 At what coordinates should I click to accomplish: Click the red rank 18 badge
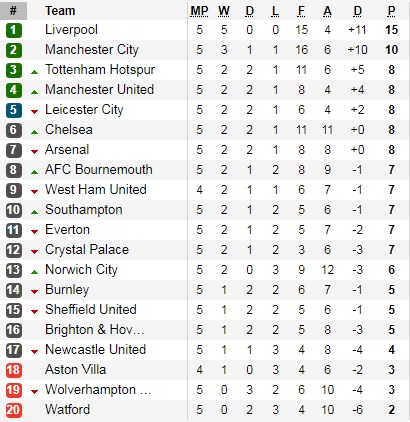pos(14,370)
